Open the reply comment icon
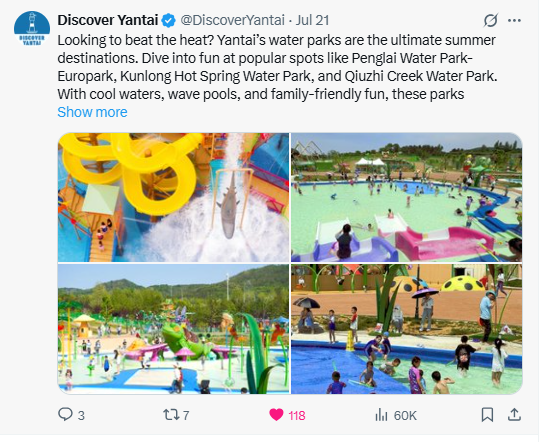Screen dimensions: 542x442 (x=65, y=414)
